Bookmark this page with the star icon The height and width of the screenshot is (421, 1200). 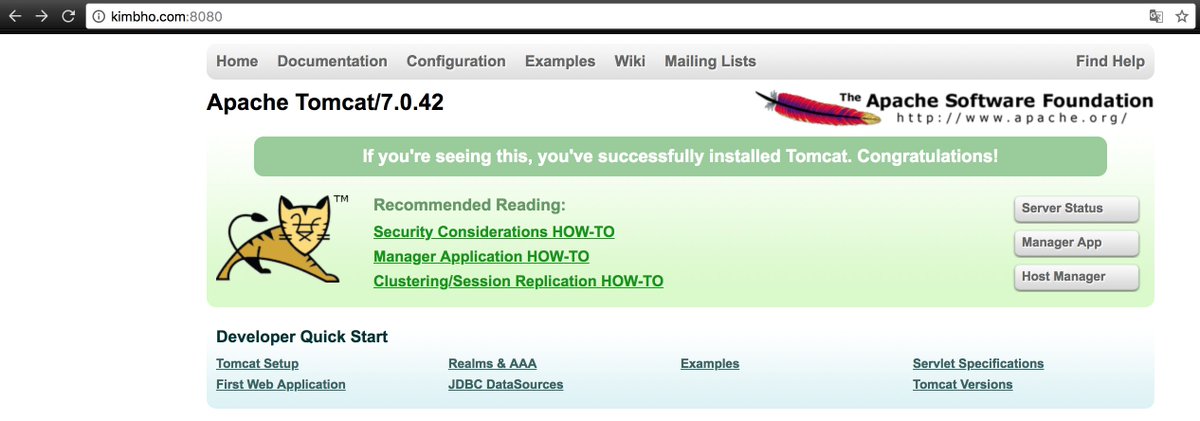tap(1181, 16)
